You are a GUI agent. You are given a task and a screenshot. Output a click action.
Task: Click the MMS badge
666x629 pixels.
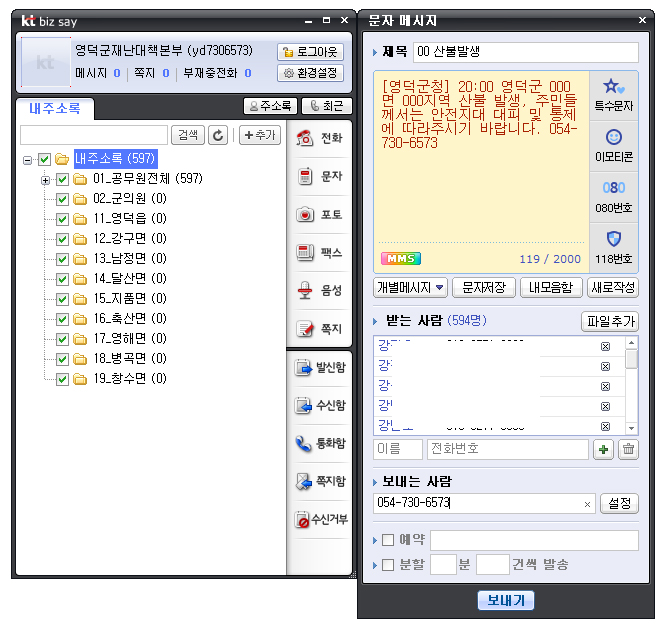coord(401,258)
